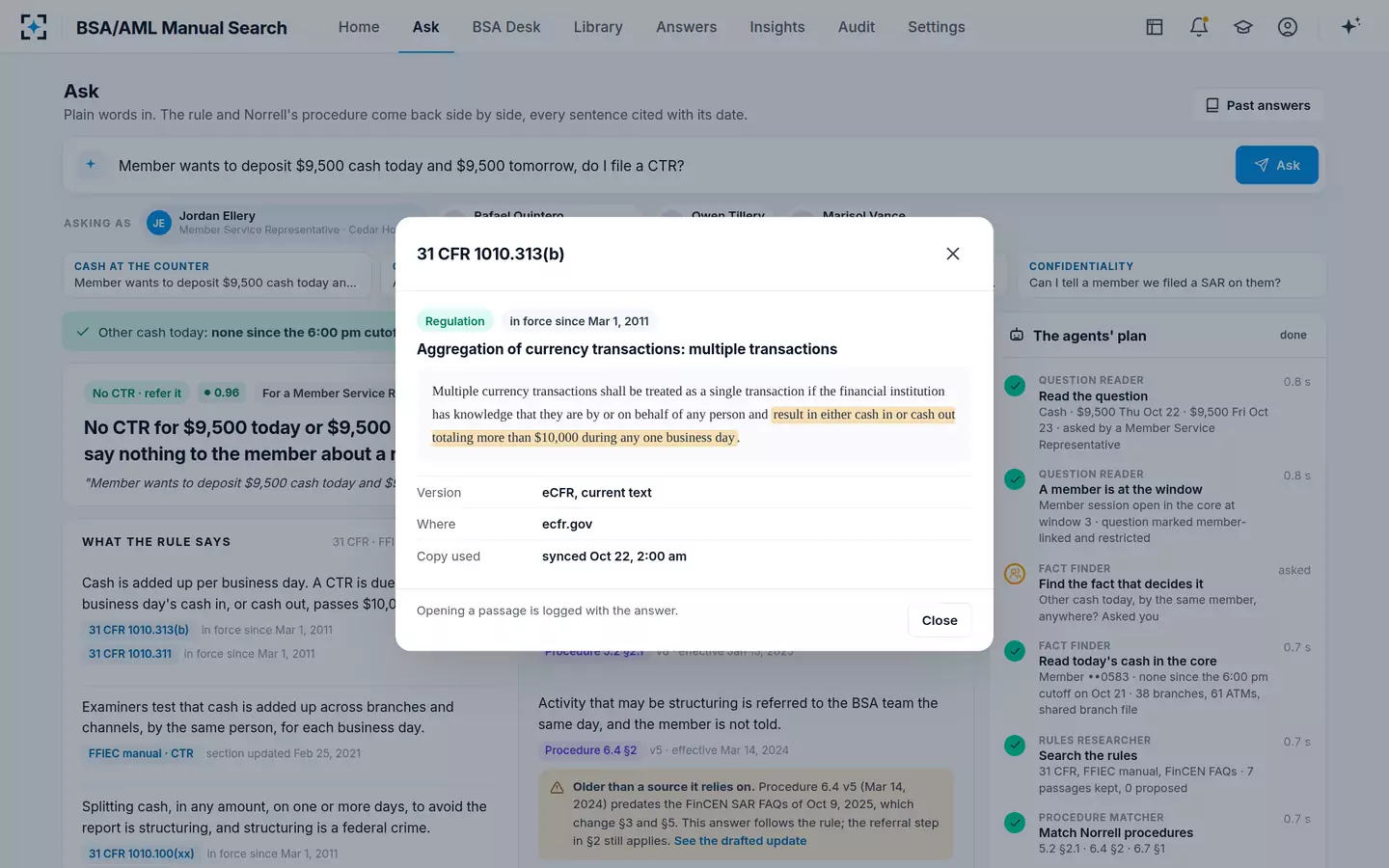Screen dimensions: 1389x868
Task: Click the Close button in the dialog
Action: pos(940,620)
